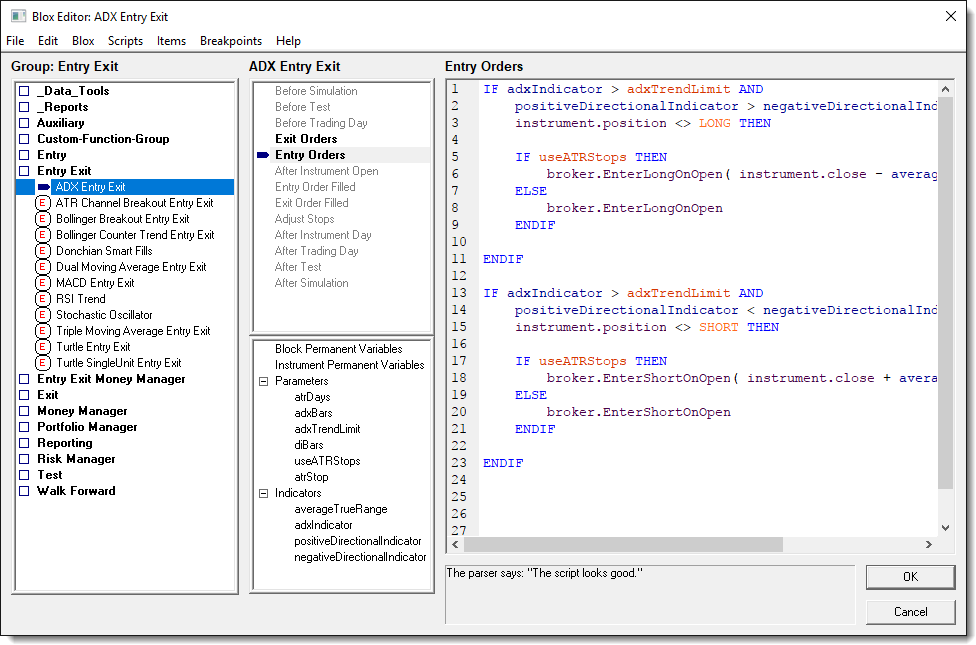Open the Scripts menu
The image size is (976, 645).
[125, 41]
